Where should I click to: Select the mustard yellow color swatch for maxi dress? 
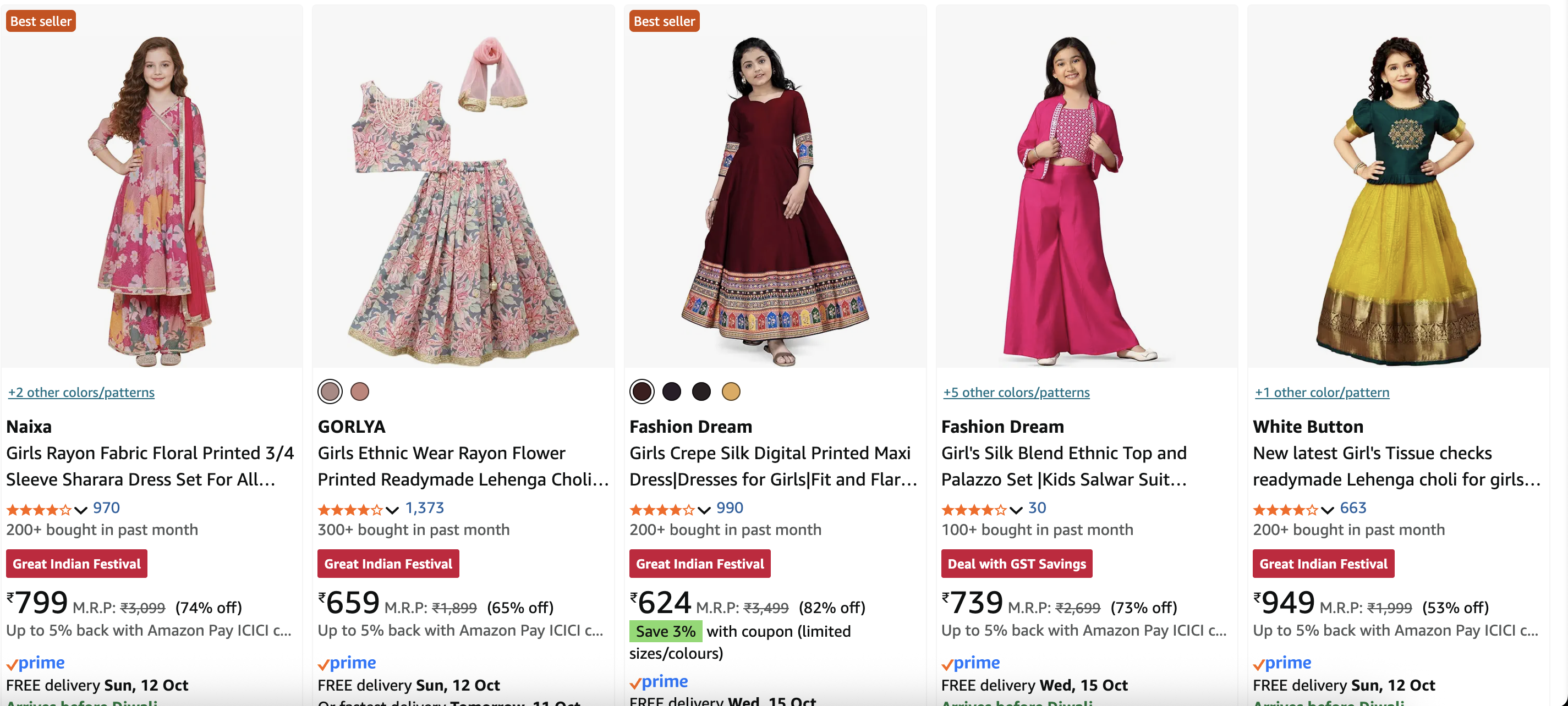tap(731, 391)
